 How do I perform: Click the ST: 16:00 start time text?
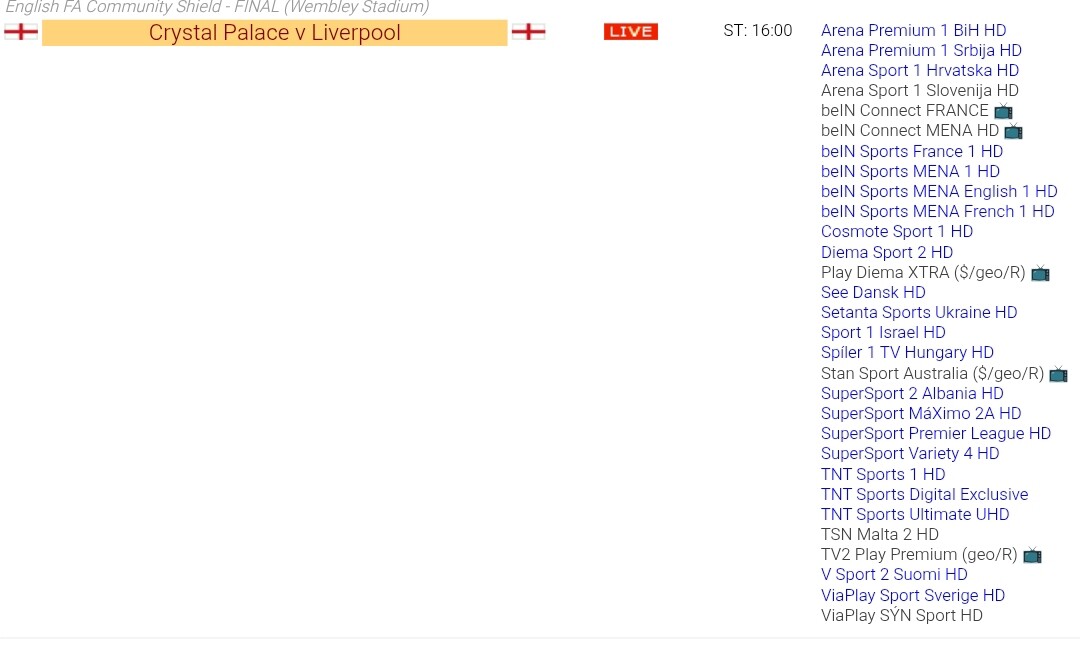click(757, 31)
